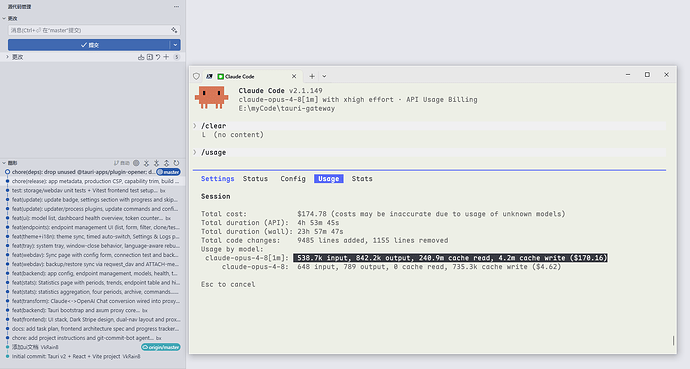Screen dimensions: 690x369
Task: Minimize the terminal window
Action: point(628,75)
